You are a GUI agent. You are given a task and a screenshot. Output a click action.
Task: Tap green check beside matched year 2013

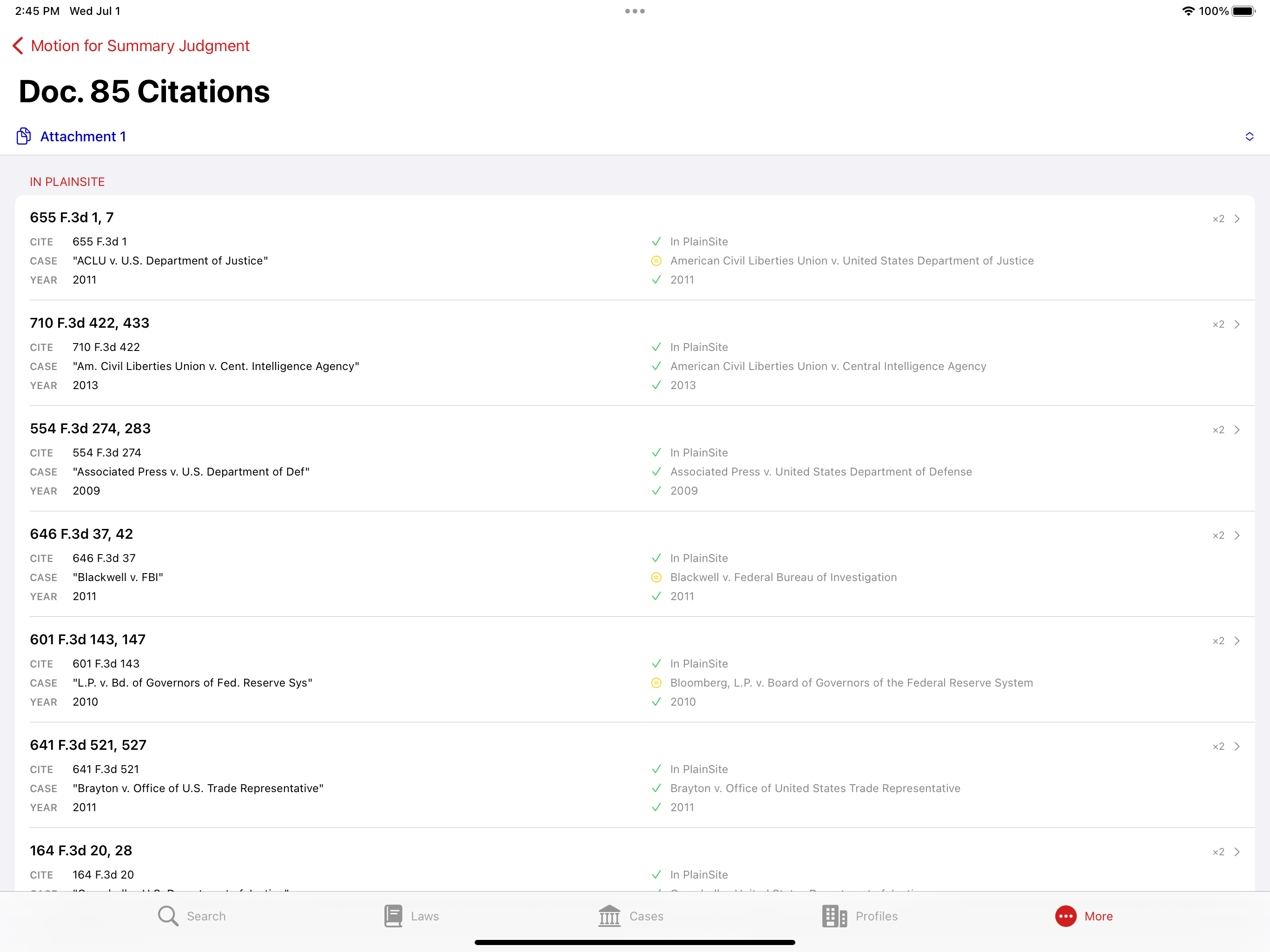point(656,385)
